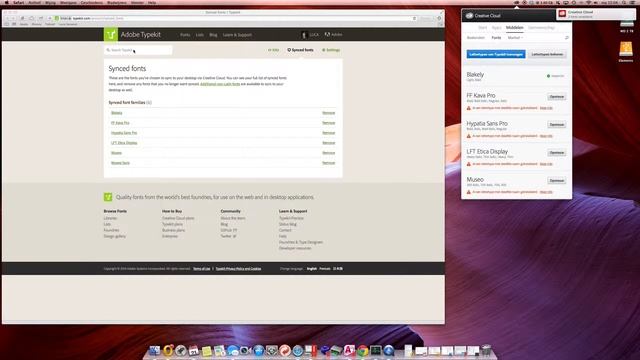Click the small Typekit logo in page footer
This screenshot has width=640, height=360.
tap(108, 197)
